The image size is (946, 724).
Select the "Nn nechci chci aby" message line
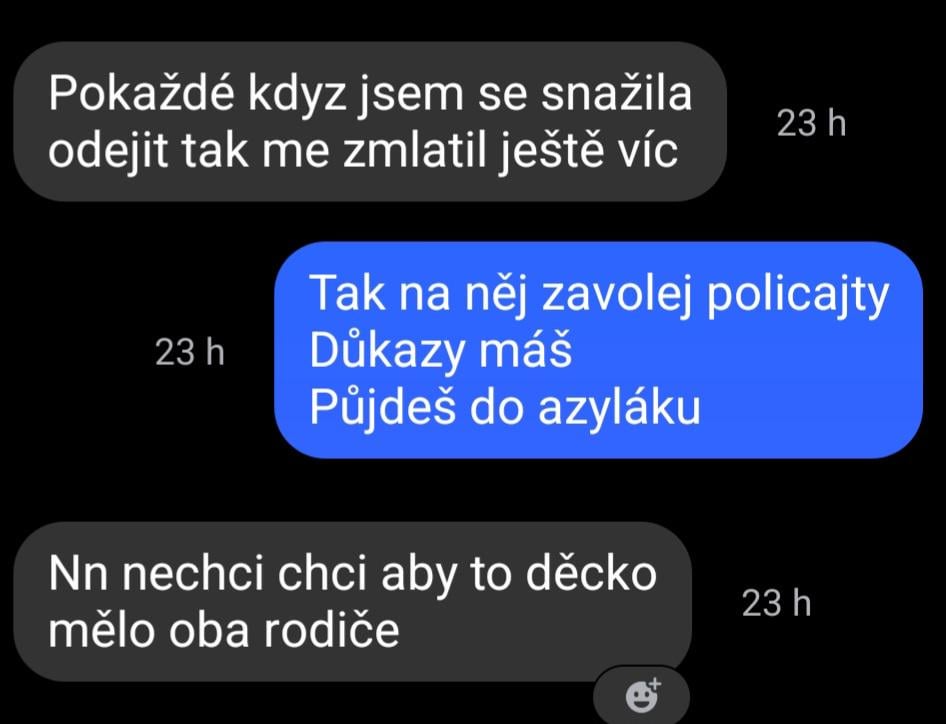point(352,574)
